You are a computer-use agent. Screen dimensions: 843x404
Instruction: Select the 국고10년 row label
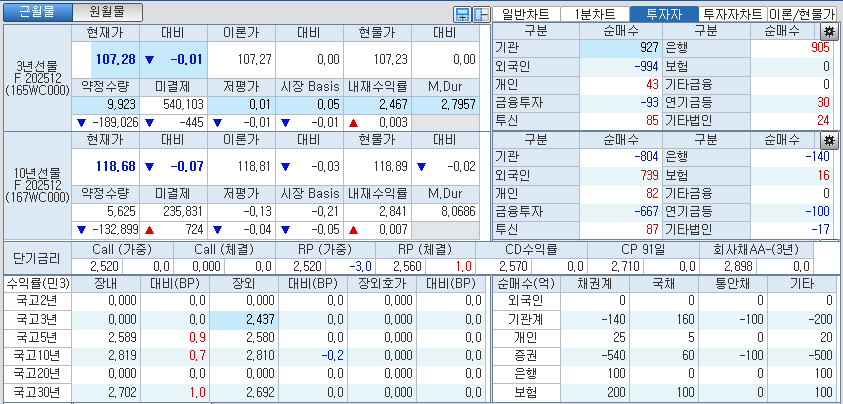click(37, 355)
